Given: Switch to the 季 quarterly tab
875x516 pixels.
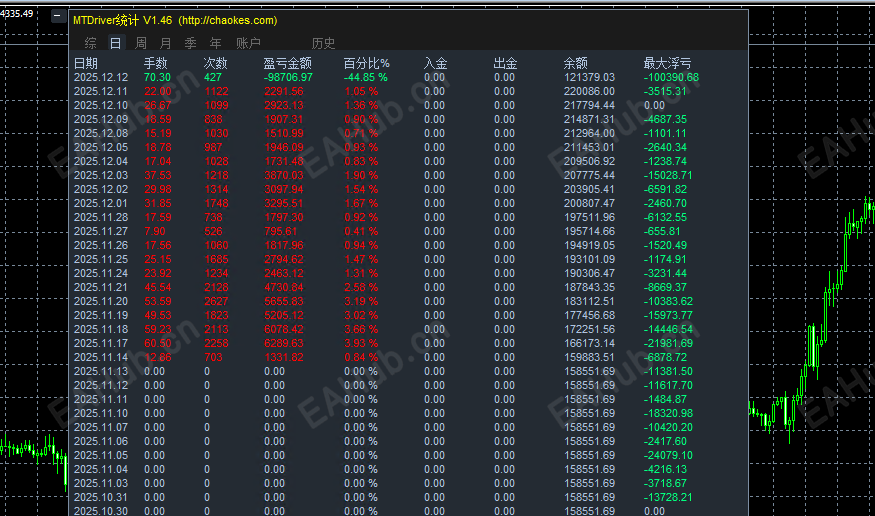Looking at the screenshot, I should point(191,43).
